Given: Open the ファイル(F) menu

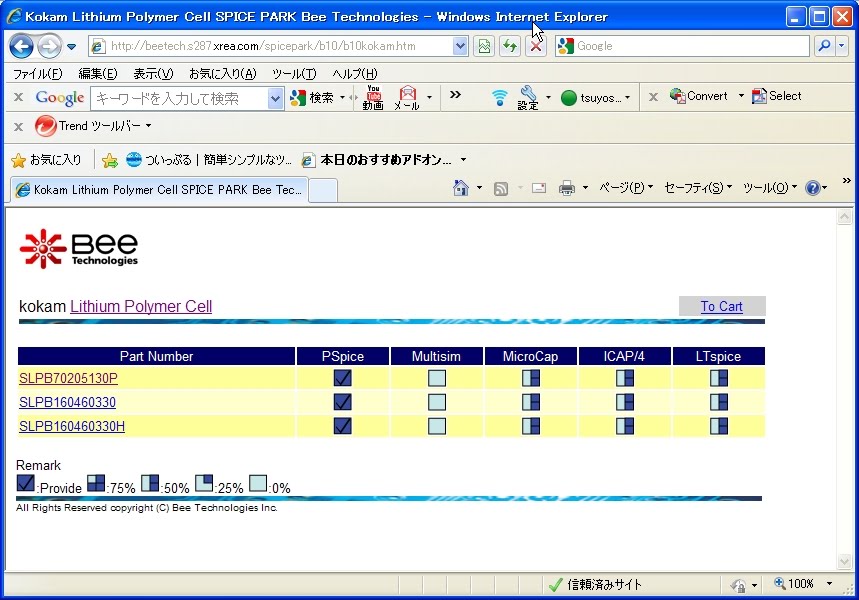Looking at the screenshot, I should (x=37, y=73).
